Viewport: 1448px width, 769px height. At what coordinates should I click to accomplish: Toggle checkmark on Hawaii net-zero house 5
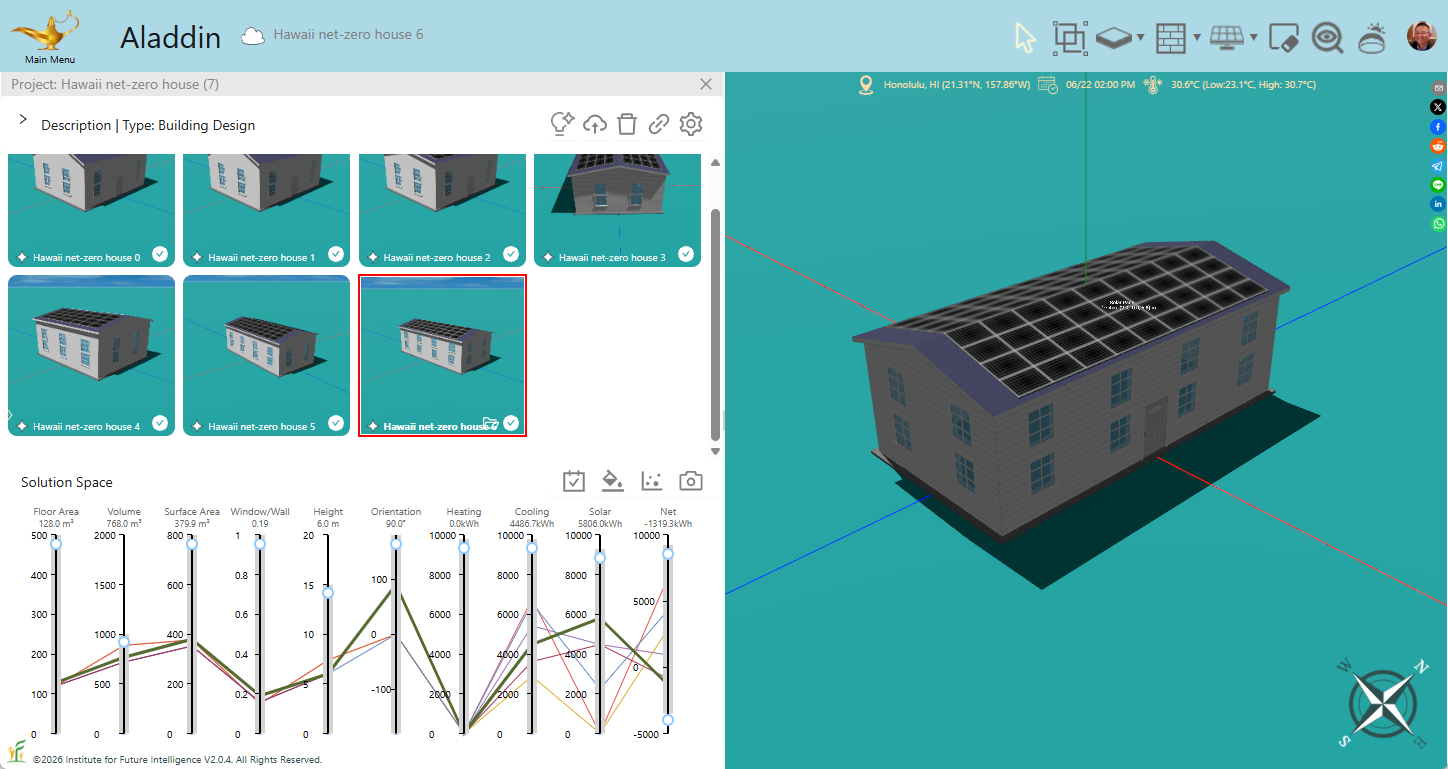click(335, 423)
